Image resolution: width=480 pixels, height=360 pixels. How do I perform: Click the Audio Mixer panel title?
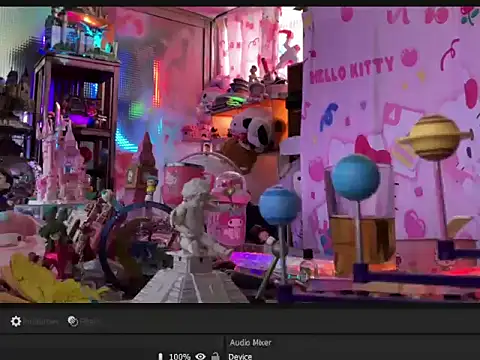(250, 342)
